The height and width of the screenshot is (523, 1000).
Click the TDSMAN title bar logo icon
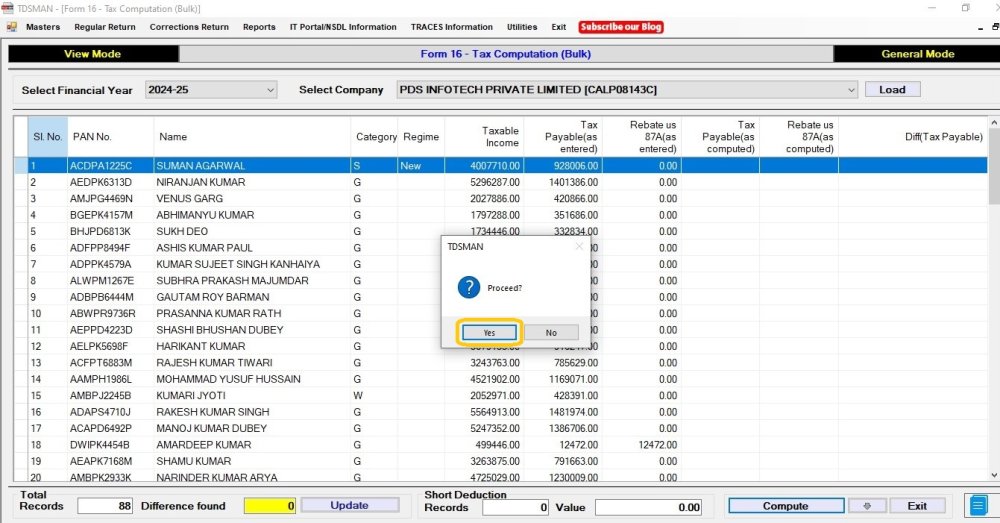(8, 8)
